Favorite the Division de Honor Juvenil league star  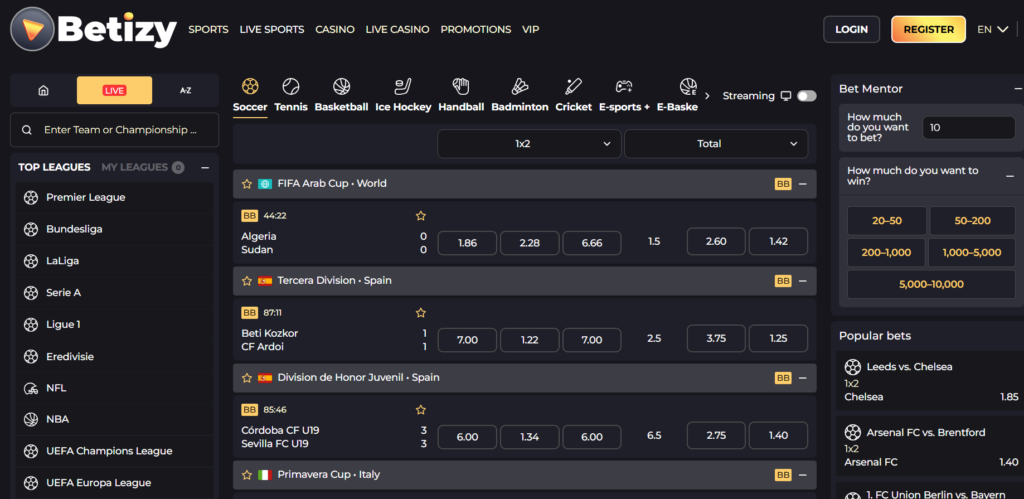(247, 378)
